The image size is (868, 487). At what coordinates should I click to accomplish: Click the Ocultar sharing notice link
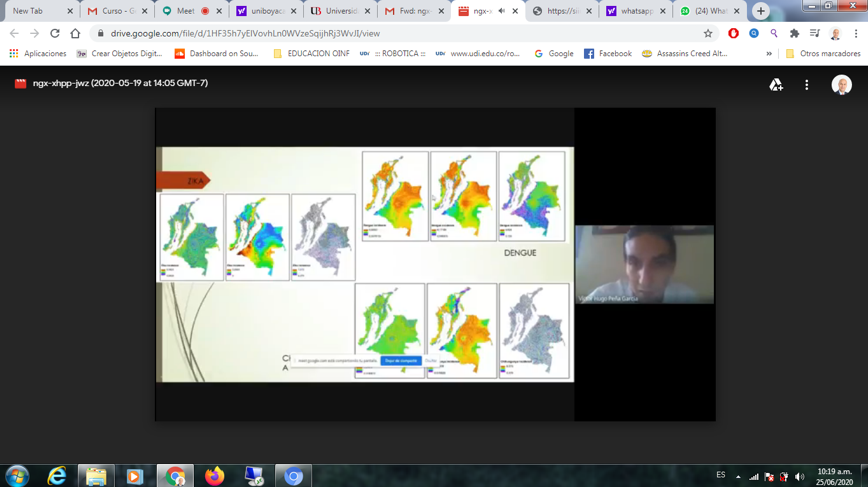(x=431, y=361)
